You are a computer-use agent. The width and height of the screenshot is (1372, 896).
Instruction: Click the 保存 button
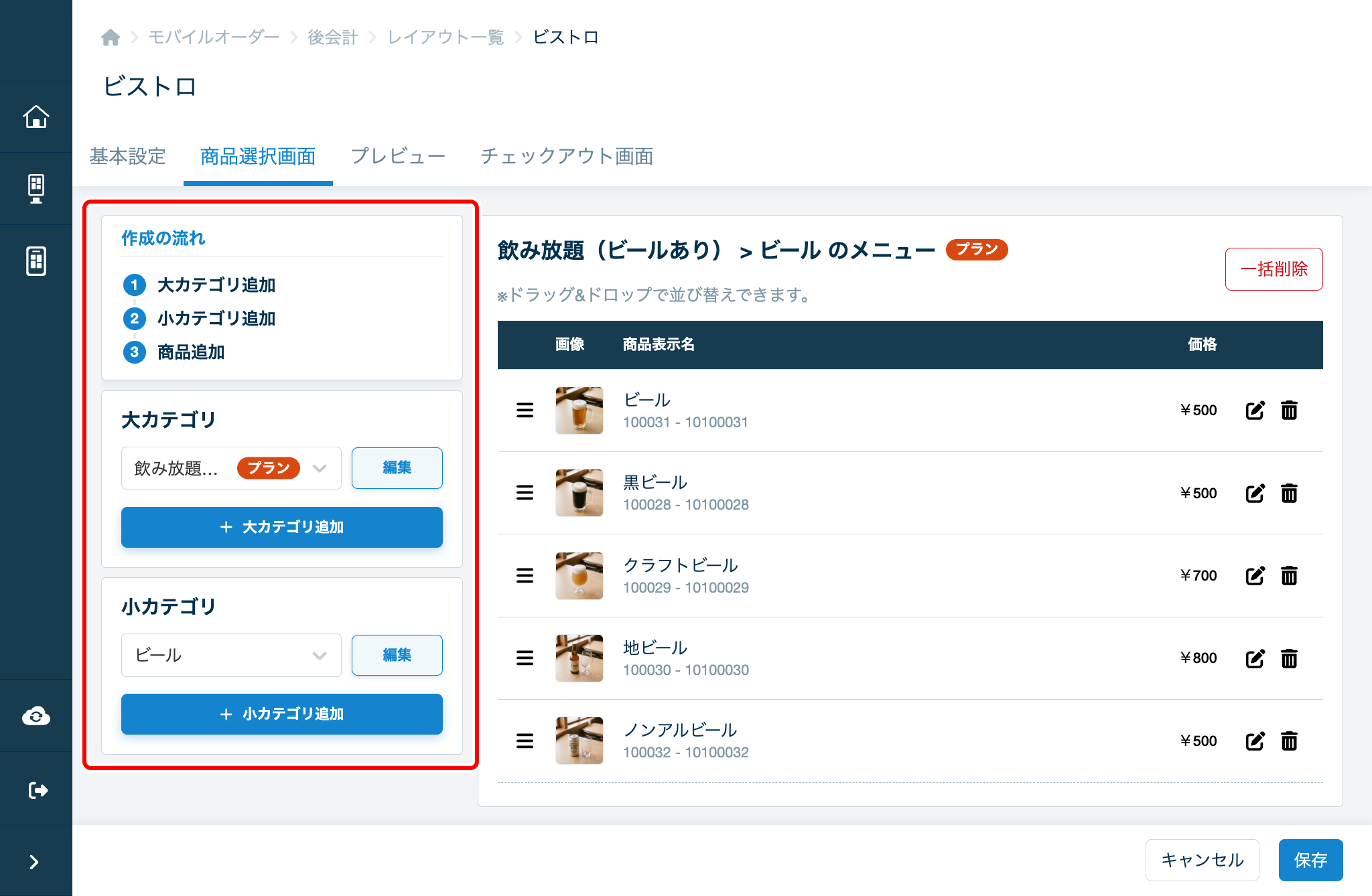pyautogui.click(x=1310, y=860)
